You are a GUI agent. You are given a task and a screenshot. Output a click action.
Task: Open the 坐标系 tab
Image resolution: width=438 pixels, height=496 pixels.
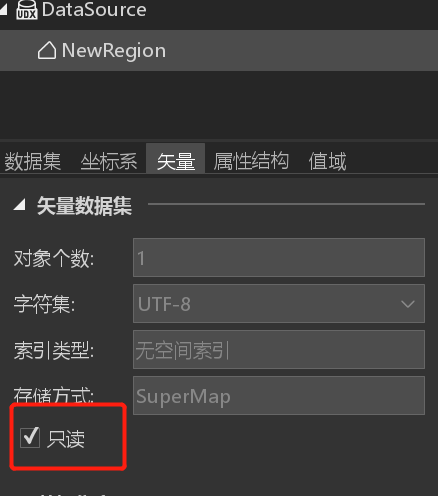coord(109,161)
